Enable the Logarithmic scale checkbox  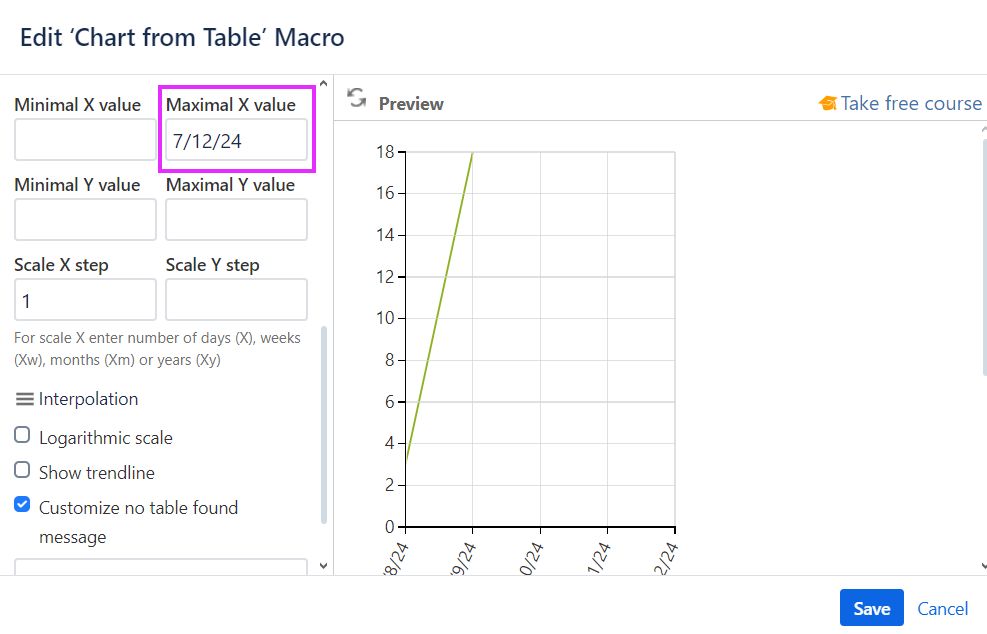pyautogui.click(x=22, y=436)
